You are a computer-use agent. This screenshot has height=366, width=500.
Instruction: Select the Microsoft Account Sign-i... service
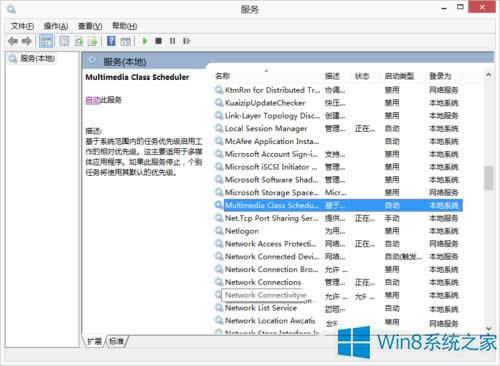338,154
